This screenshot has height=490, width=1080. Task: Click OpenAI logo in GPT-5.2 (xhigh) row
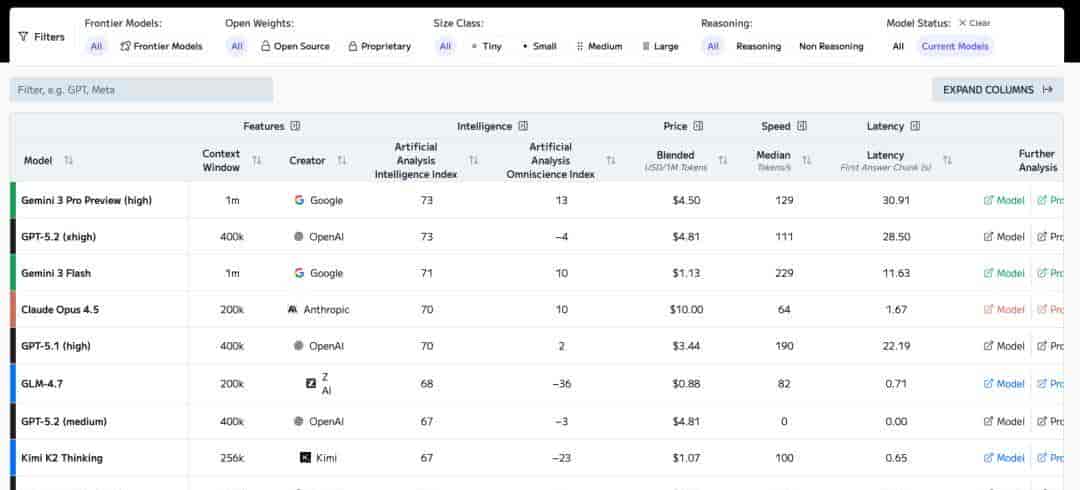298,236
